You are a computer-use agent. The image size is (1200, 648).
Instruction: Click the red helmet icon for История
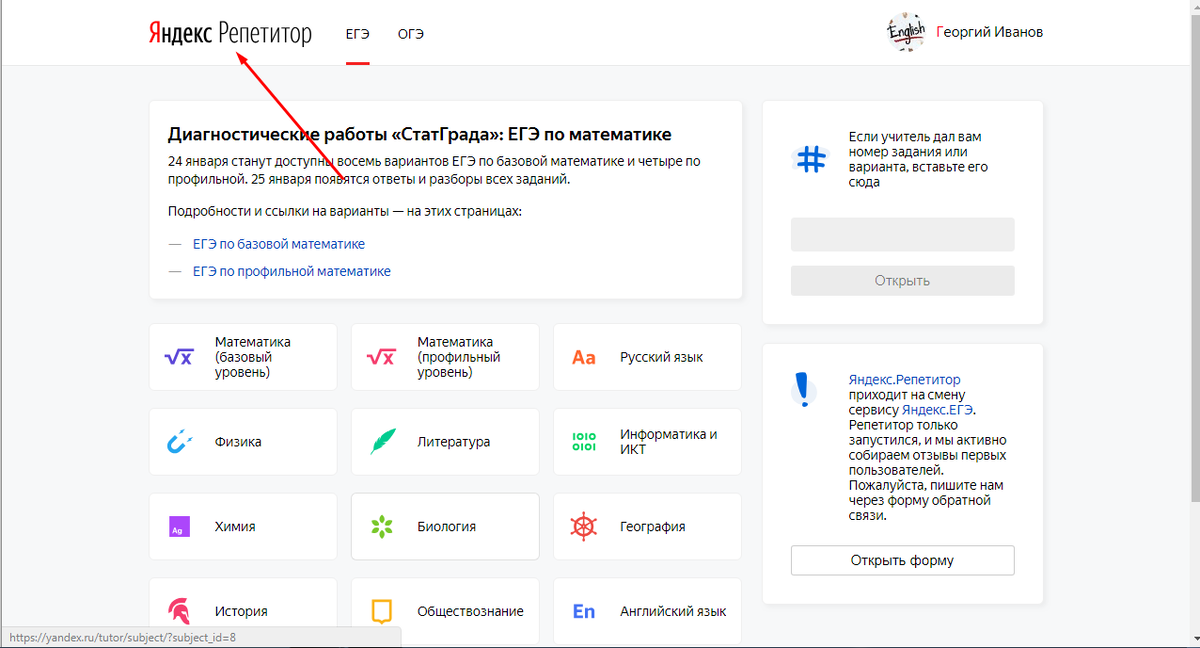(179, 611)
